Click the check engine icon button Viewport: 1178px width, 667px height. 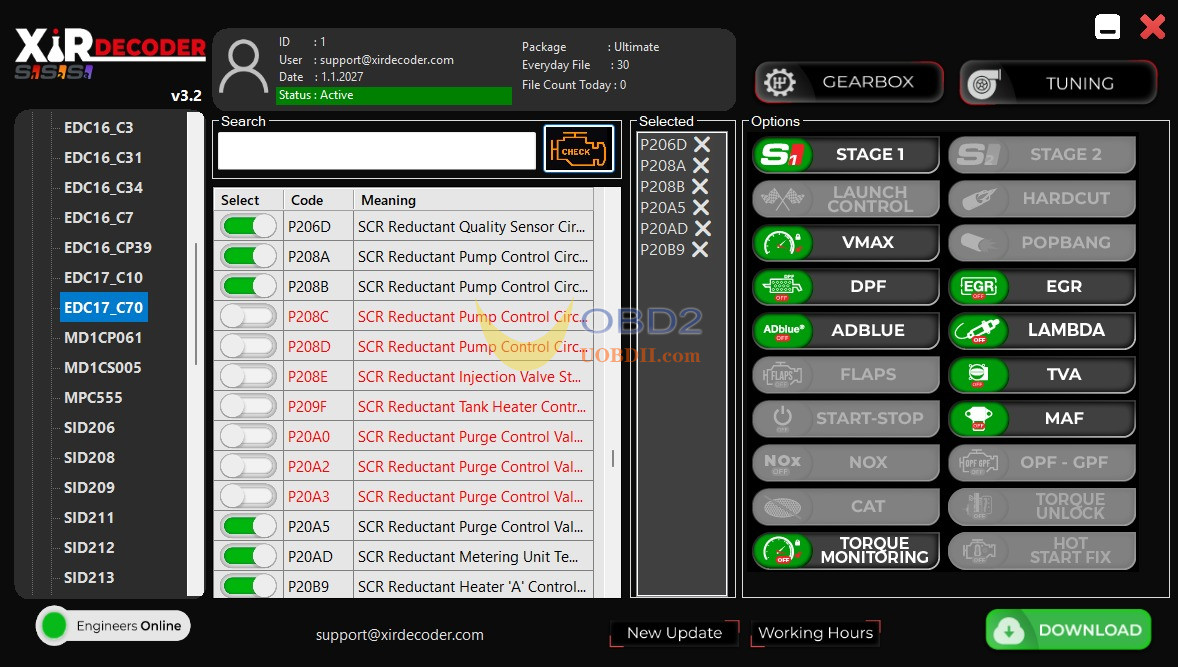(579, 150)
